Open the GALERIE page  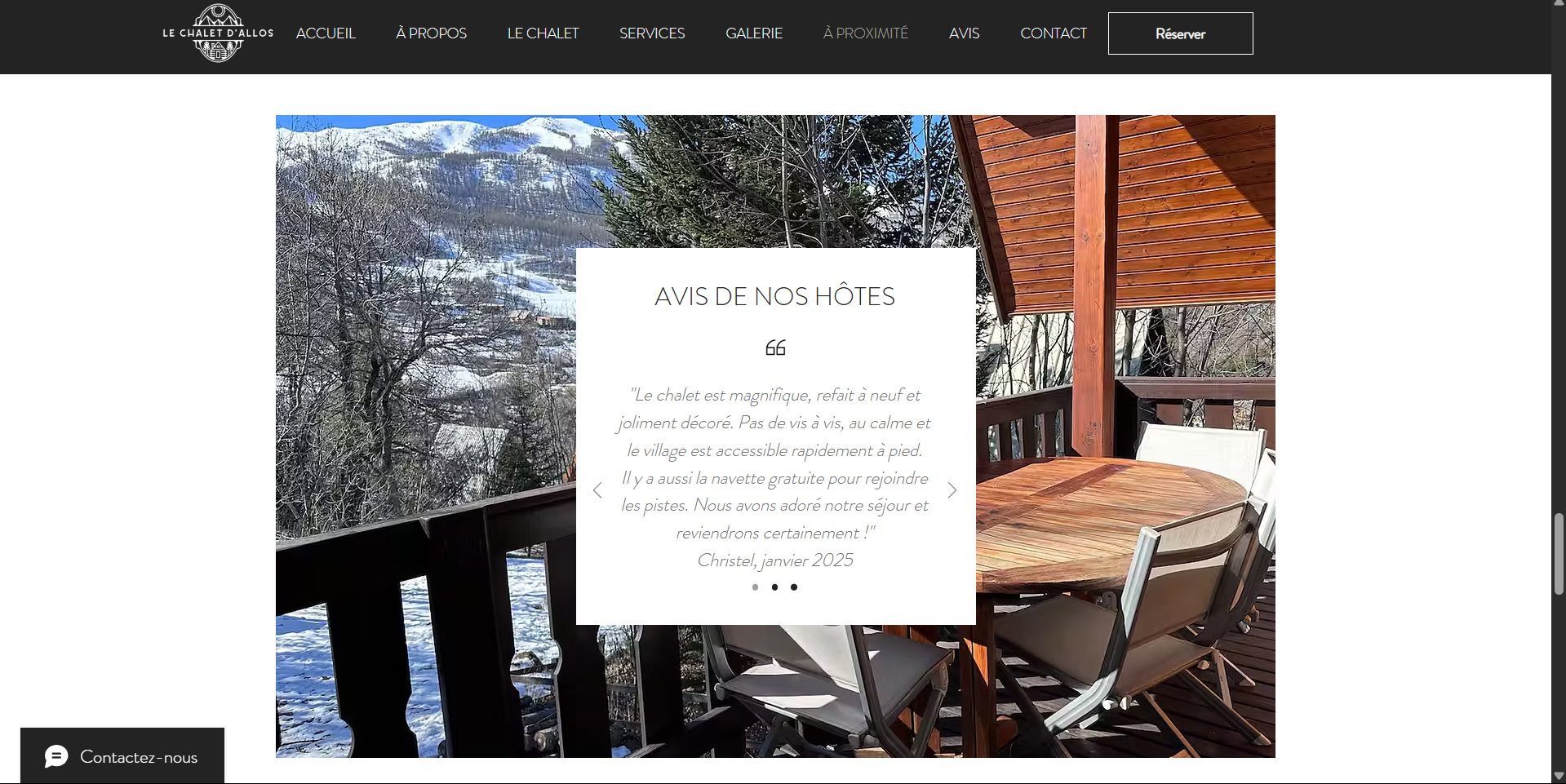coord(754,33)
